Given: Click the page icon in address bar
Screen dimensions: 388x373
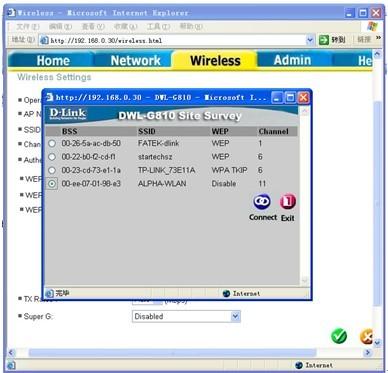Looking at the screenshot, I should 44,41.
